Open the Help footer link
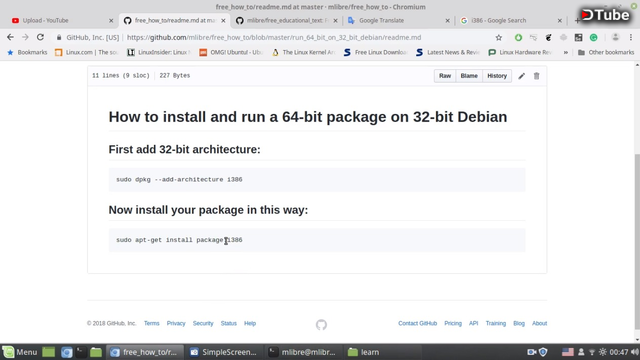The width and height of the screenshot is (640, 360). (x=250, y=323)
